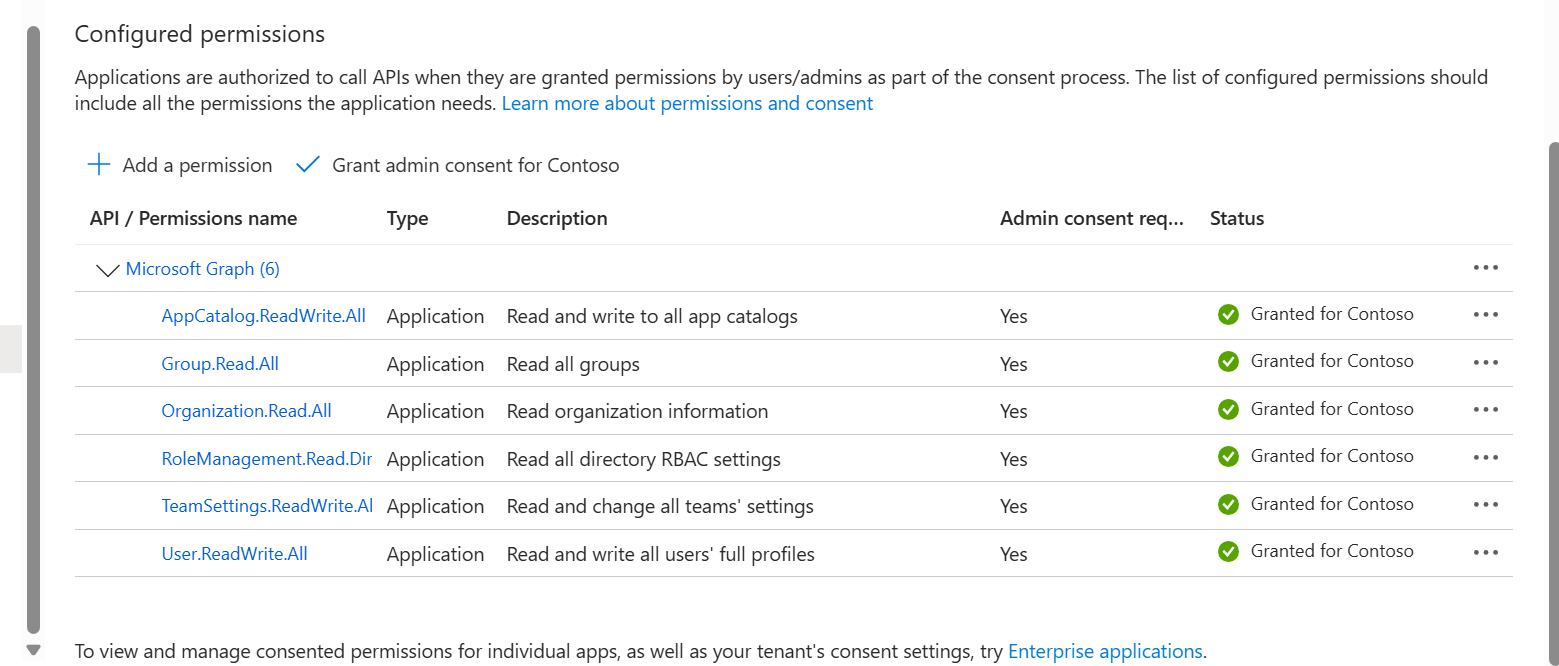The width and height of the screenshot is (1559, 666).
Task: Open ellipsis menu for Group.Read.All row
Action: (x=1485, y=363)
